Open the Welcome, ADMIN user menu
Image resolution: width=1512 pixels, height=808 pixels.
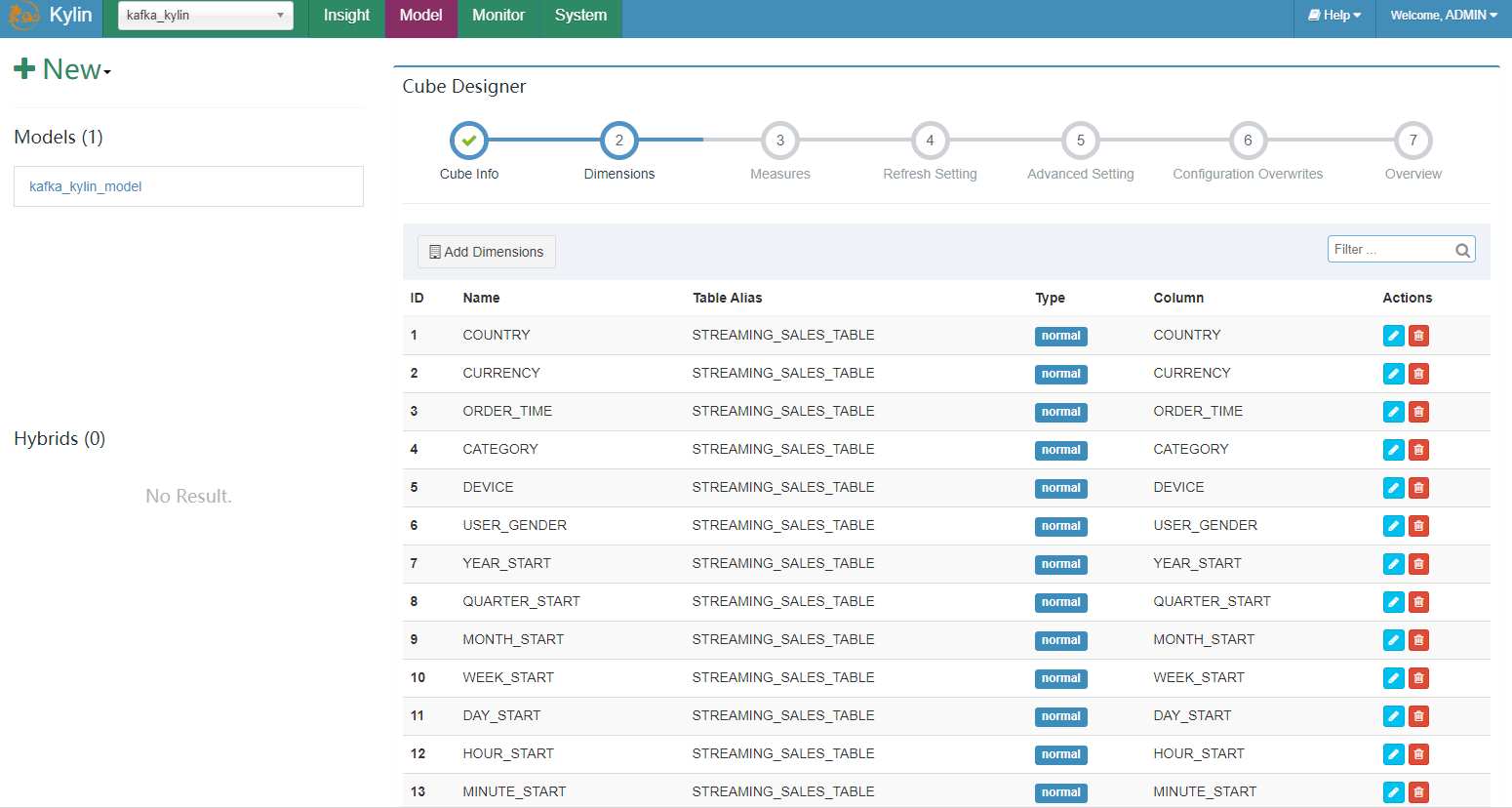1444,16
